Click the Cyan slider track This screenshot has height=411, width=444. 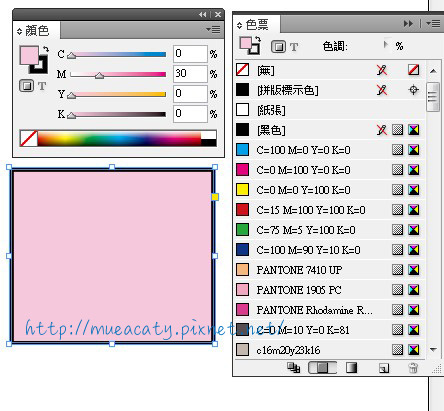(118, 54)
